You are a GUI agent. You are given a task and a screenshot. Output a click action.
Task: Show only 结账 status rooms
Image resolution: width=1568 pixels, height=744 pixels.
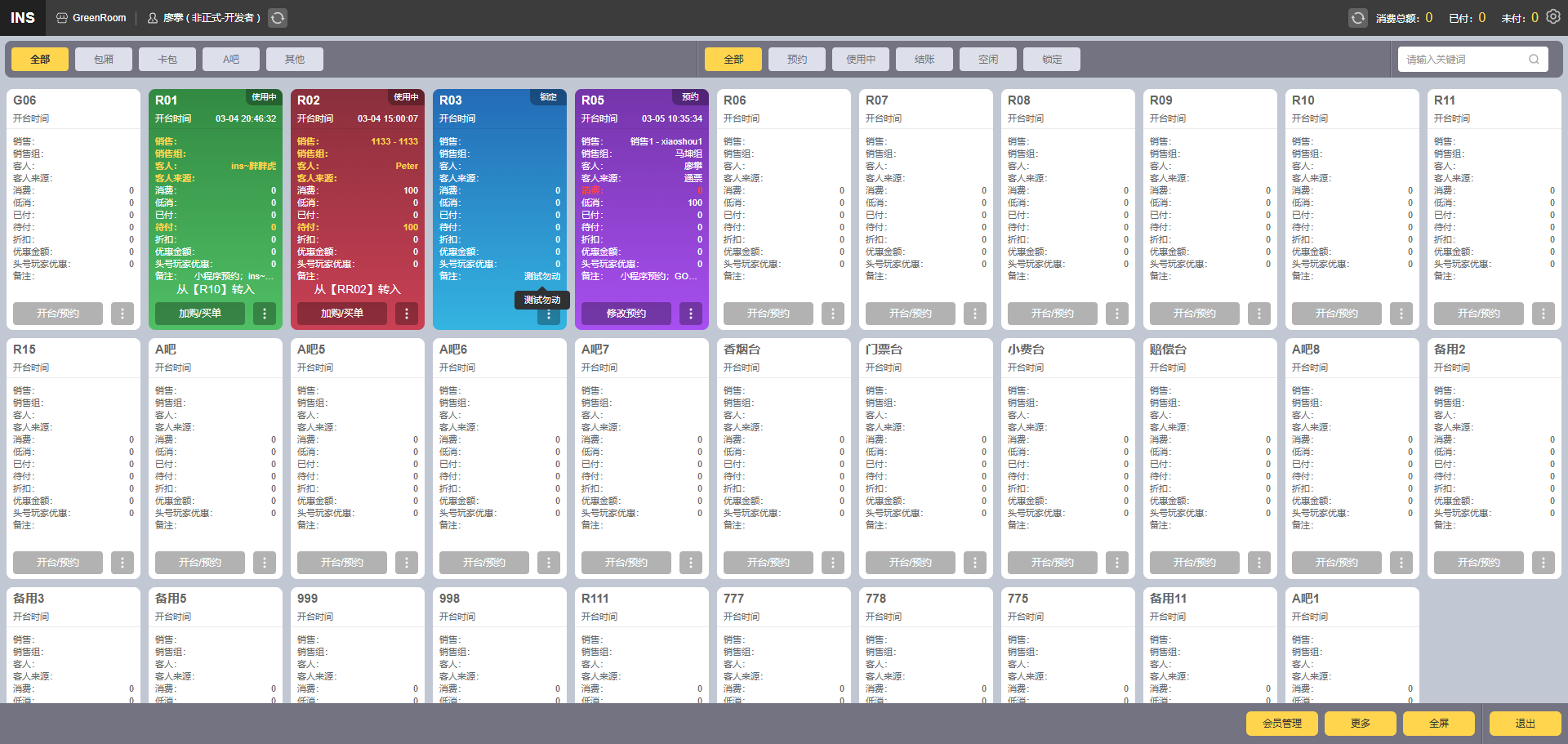924,60
